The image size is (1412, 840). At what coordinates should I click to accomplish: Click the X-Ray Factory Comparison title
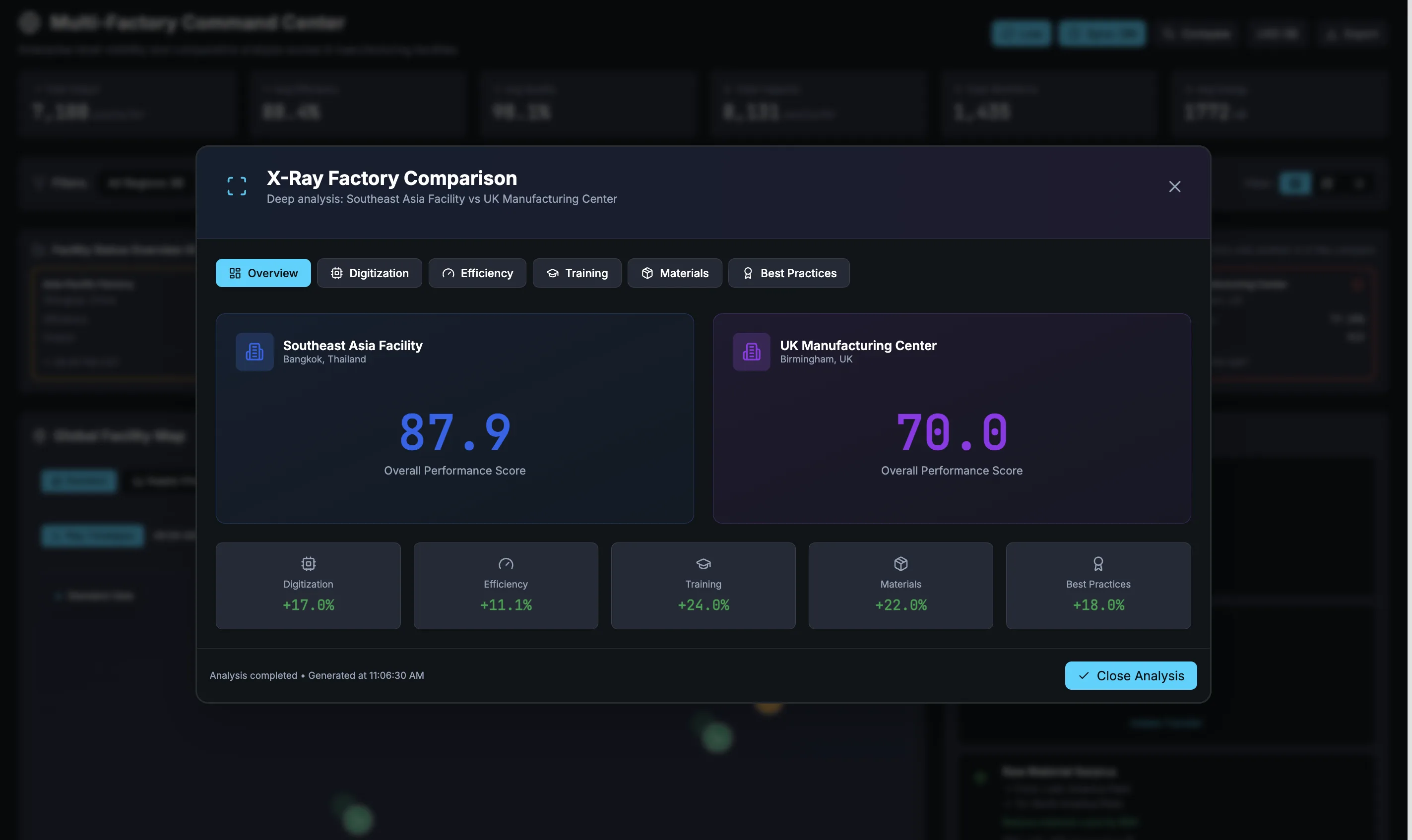pos(392,178)
